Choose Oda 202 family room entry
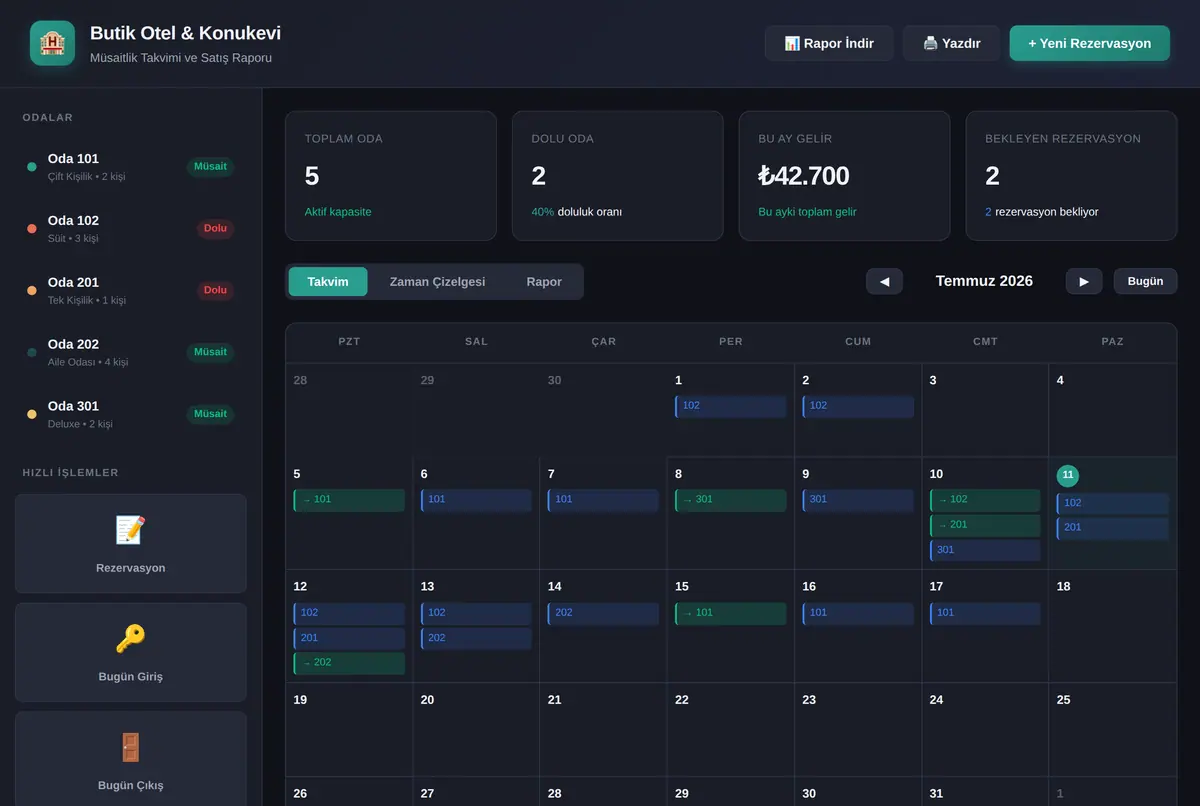This screenshot has width=1200, height=806. (x=131, y=352)
